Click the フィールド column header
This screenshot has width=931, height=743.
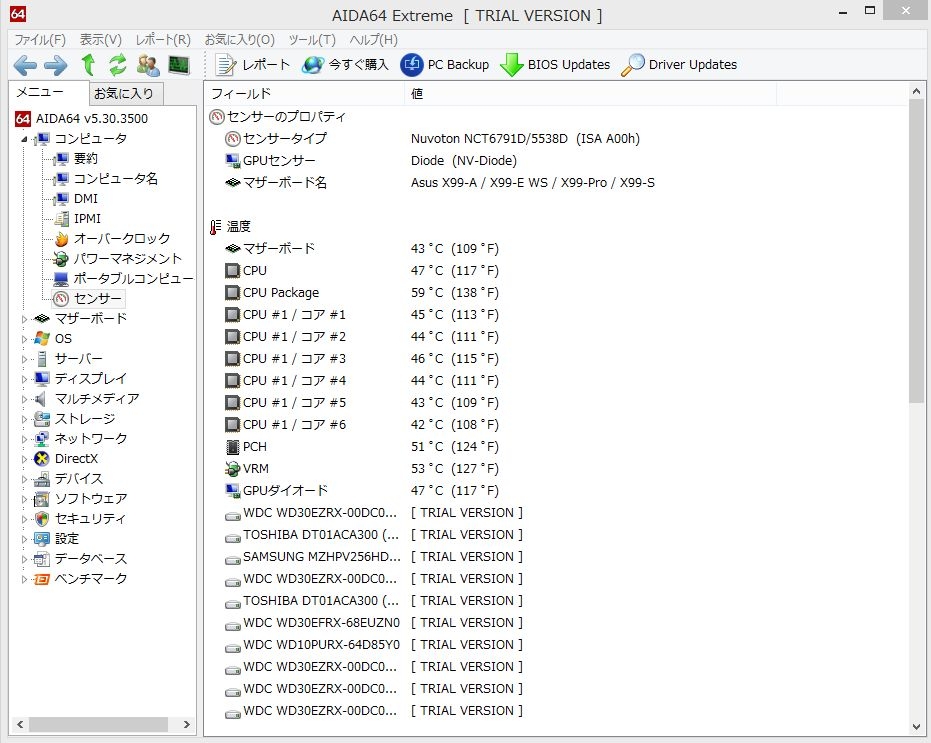click(305, 94)
